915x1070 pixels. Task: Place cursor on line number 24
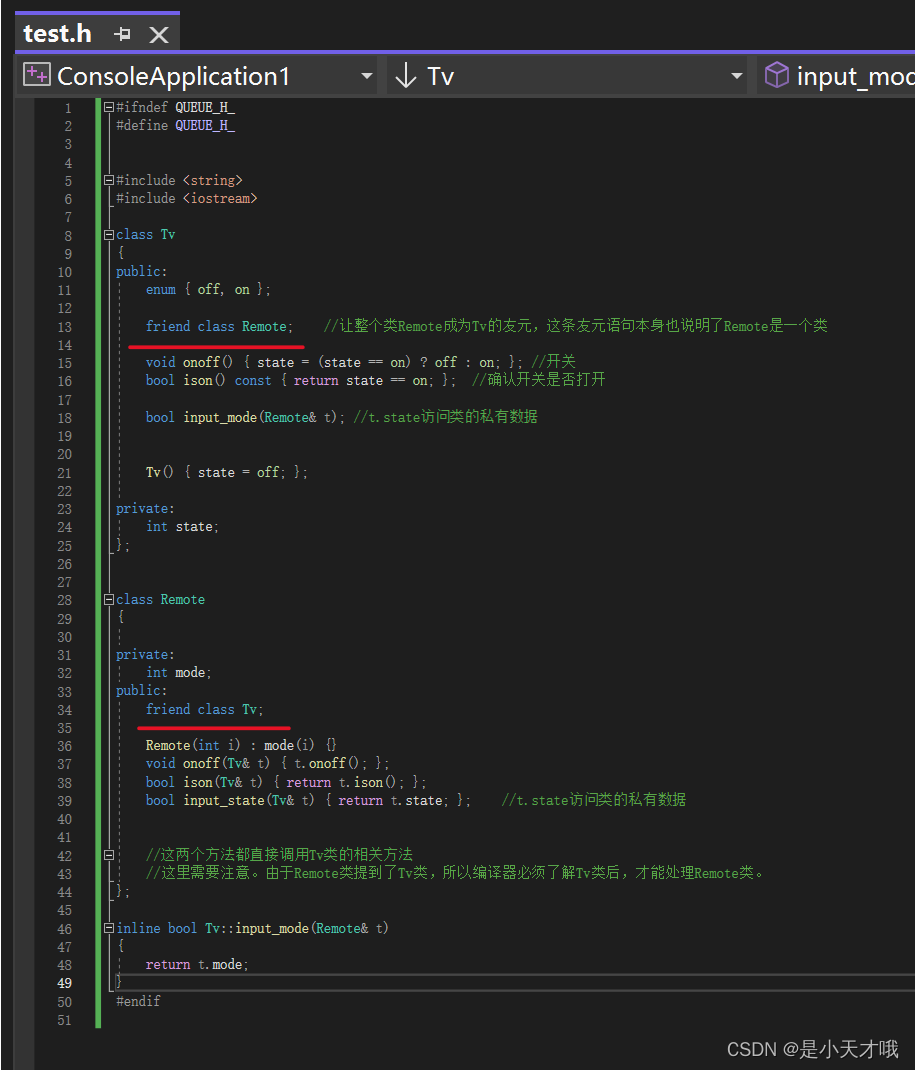[64, 526]
